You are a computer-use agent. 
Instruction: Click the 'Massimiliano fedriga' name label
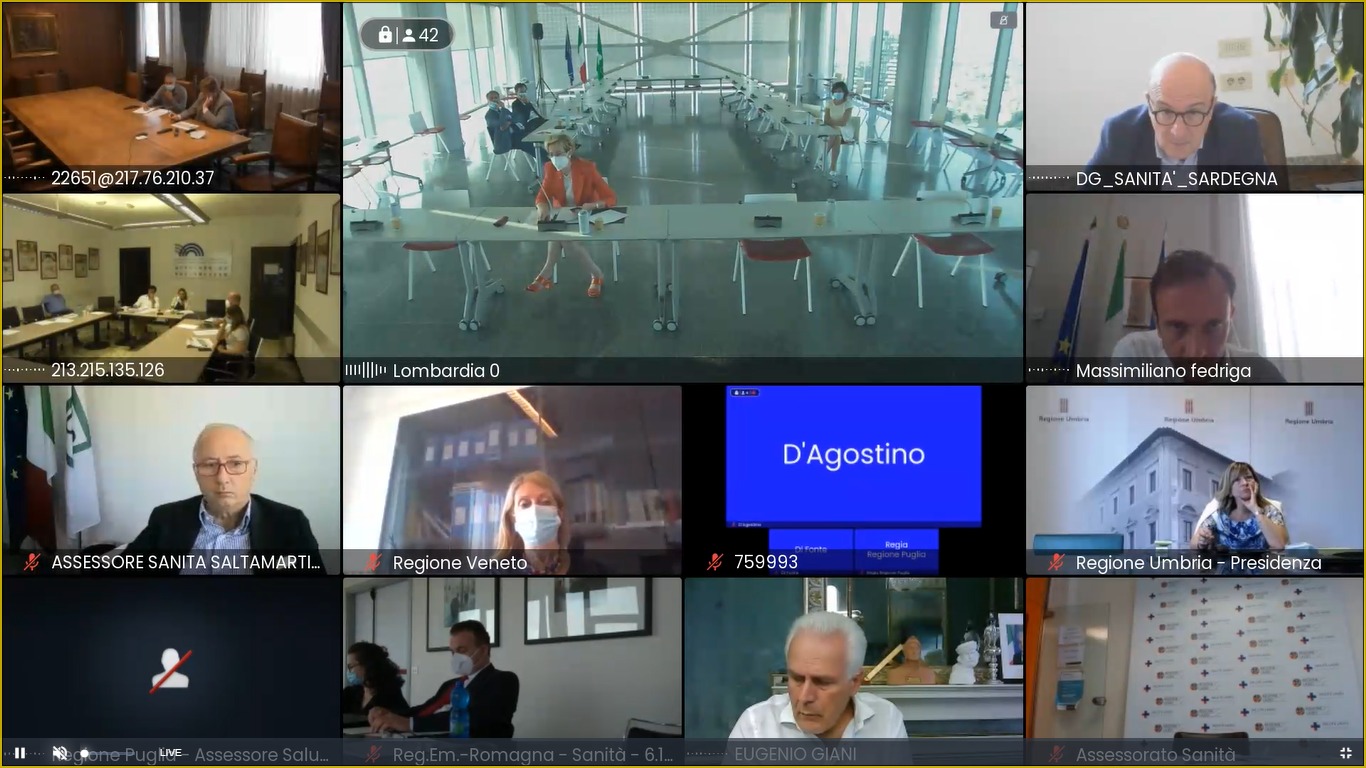1163,371
